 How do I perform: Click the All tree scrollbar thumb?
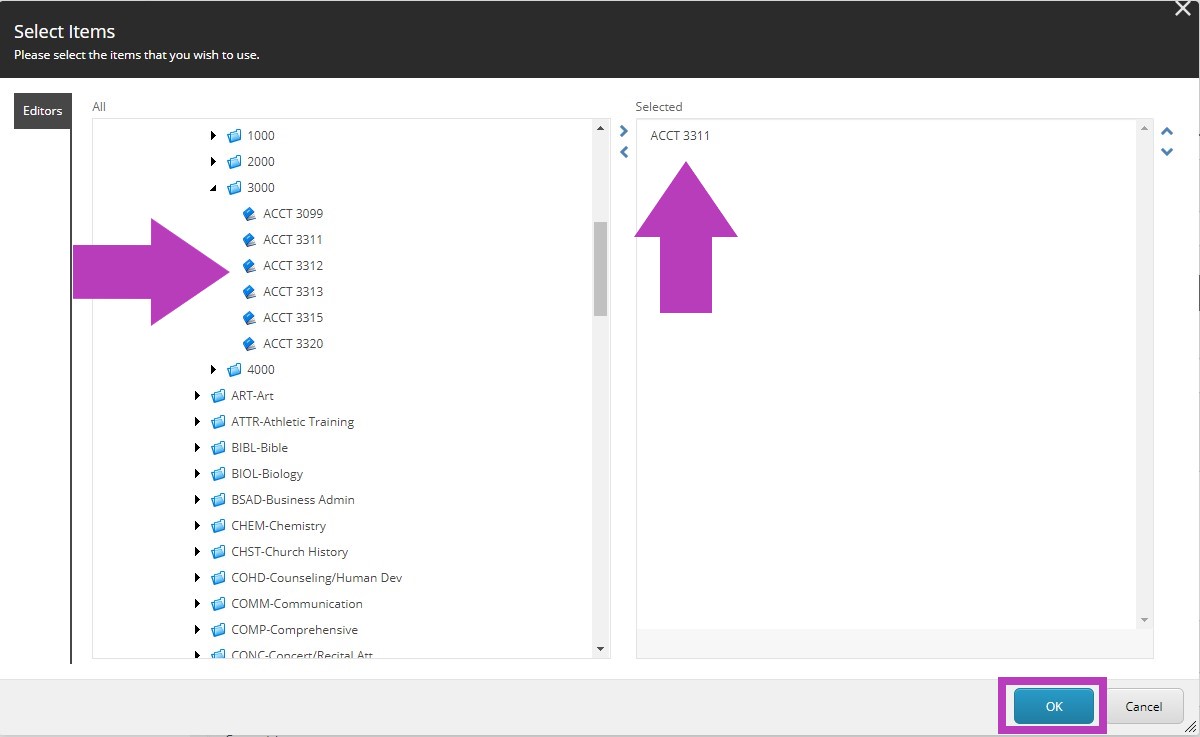coord(600,269)
